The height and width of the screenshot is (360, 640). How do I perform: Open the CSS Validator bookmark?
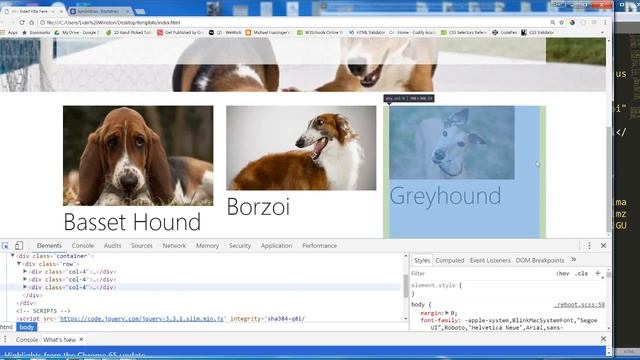coord(537,32)
